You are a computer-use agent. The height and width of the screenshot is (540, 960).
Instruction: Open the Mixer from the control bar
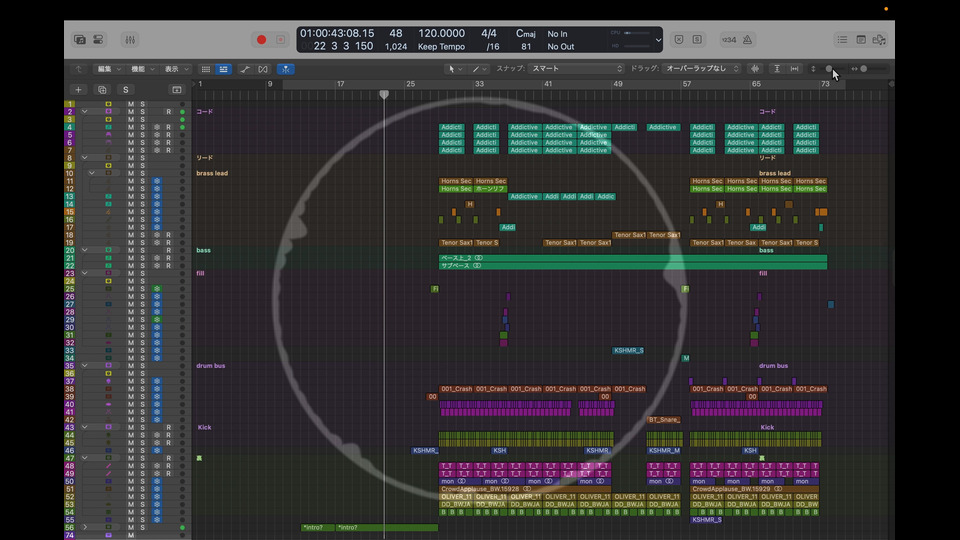coord(132,39)
